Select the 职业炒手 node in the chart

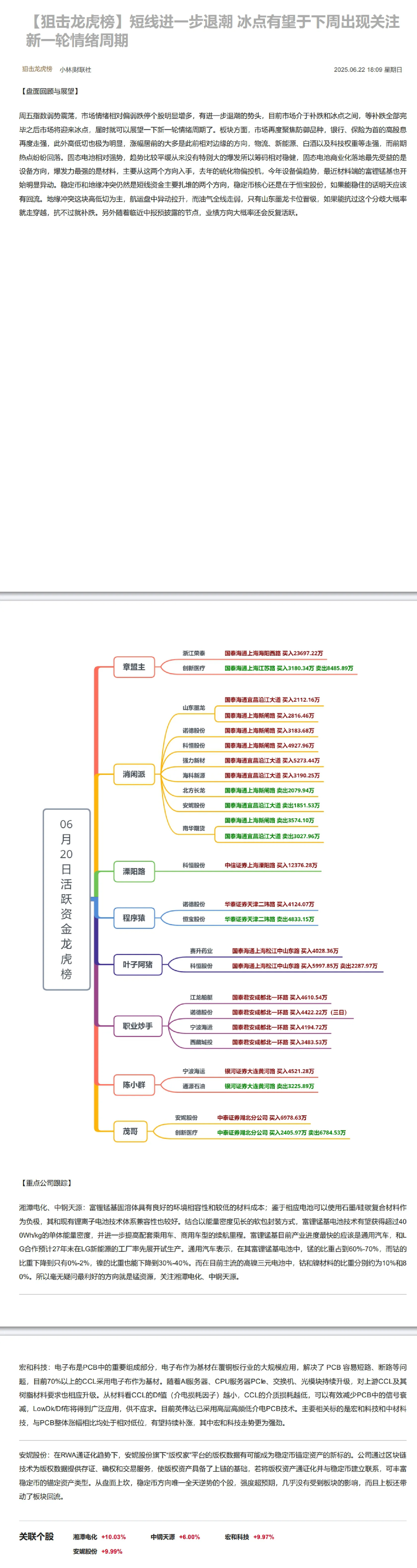point(138,1026)
